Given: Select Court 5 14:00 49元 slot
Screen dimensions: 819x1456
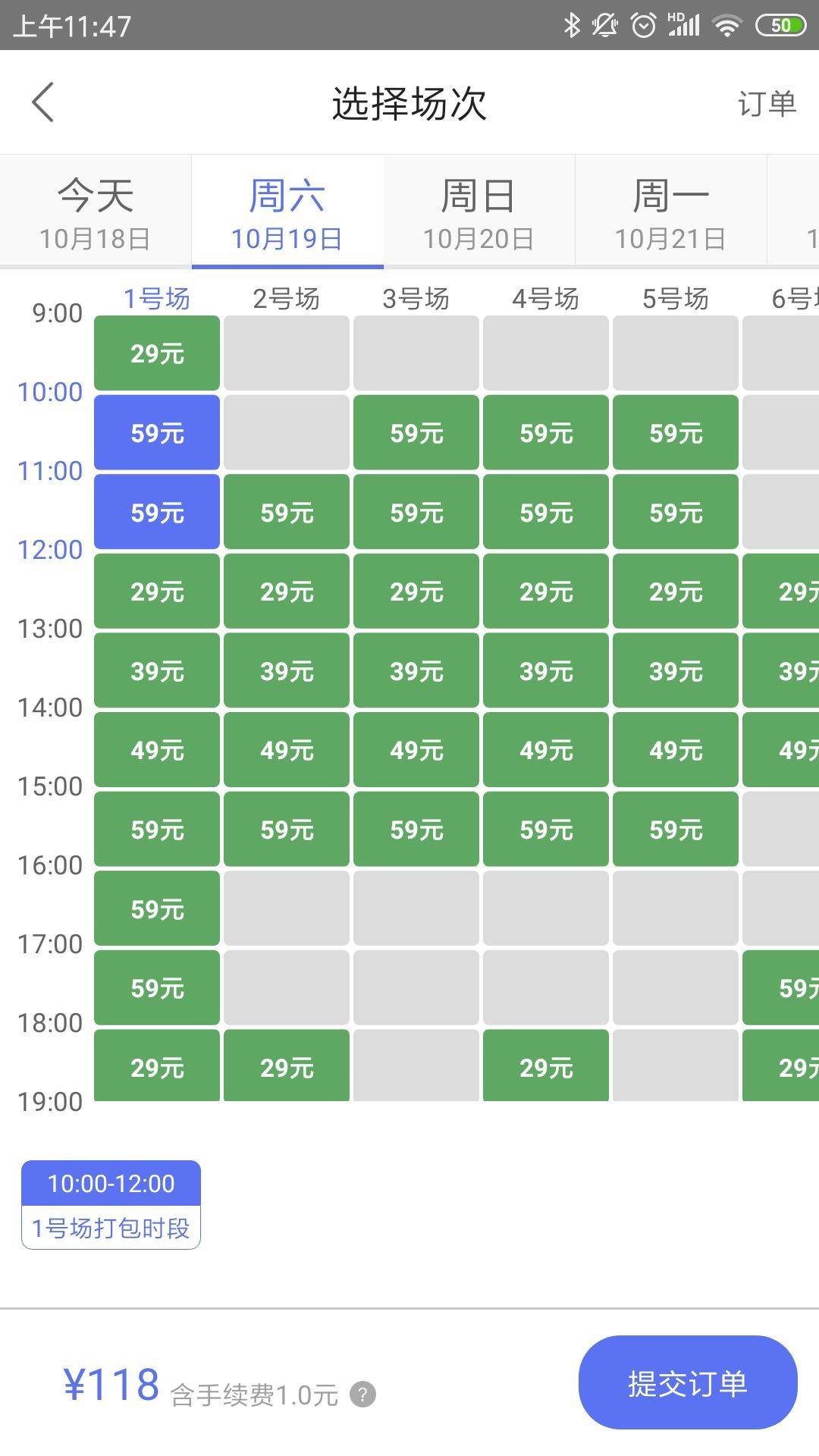Looking at the screenshot, I should [676, 750].
